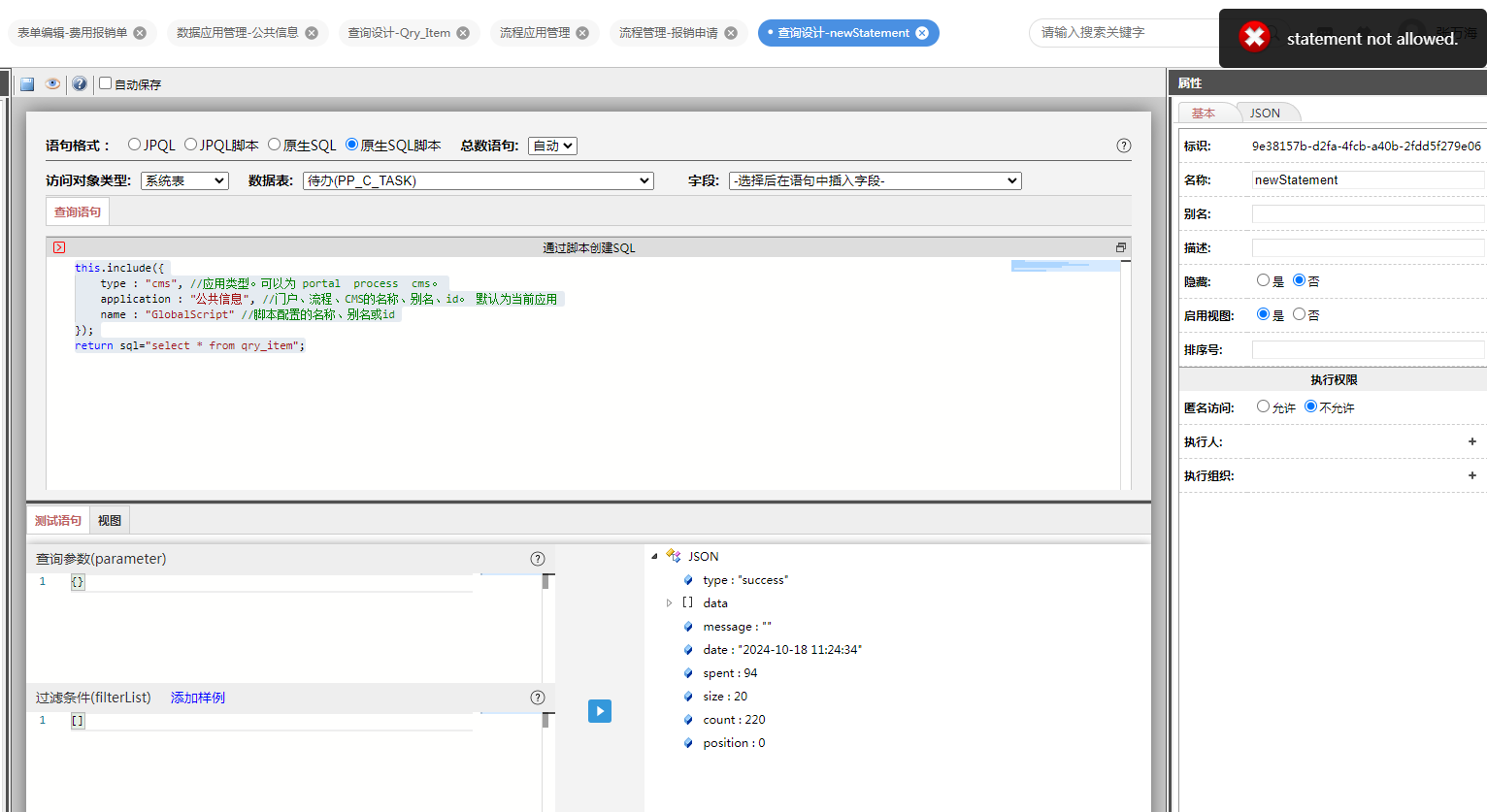Click the blue run query button

coord(600,711)
